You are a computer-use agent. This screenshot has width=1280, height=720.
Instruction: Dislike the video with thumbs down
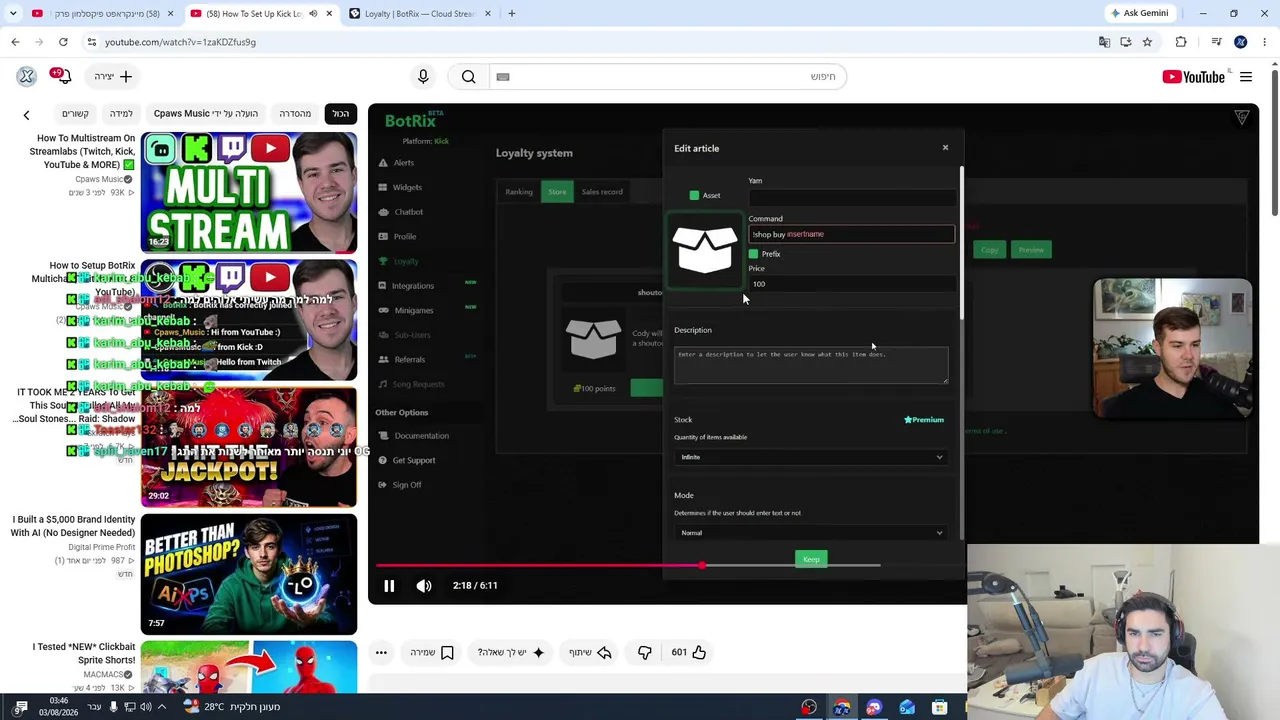(644, 653)
